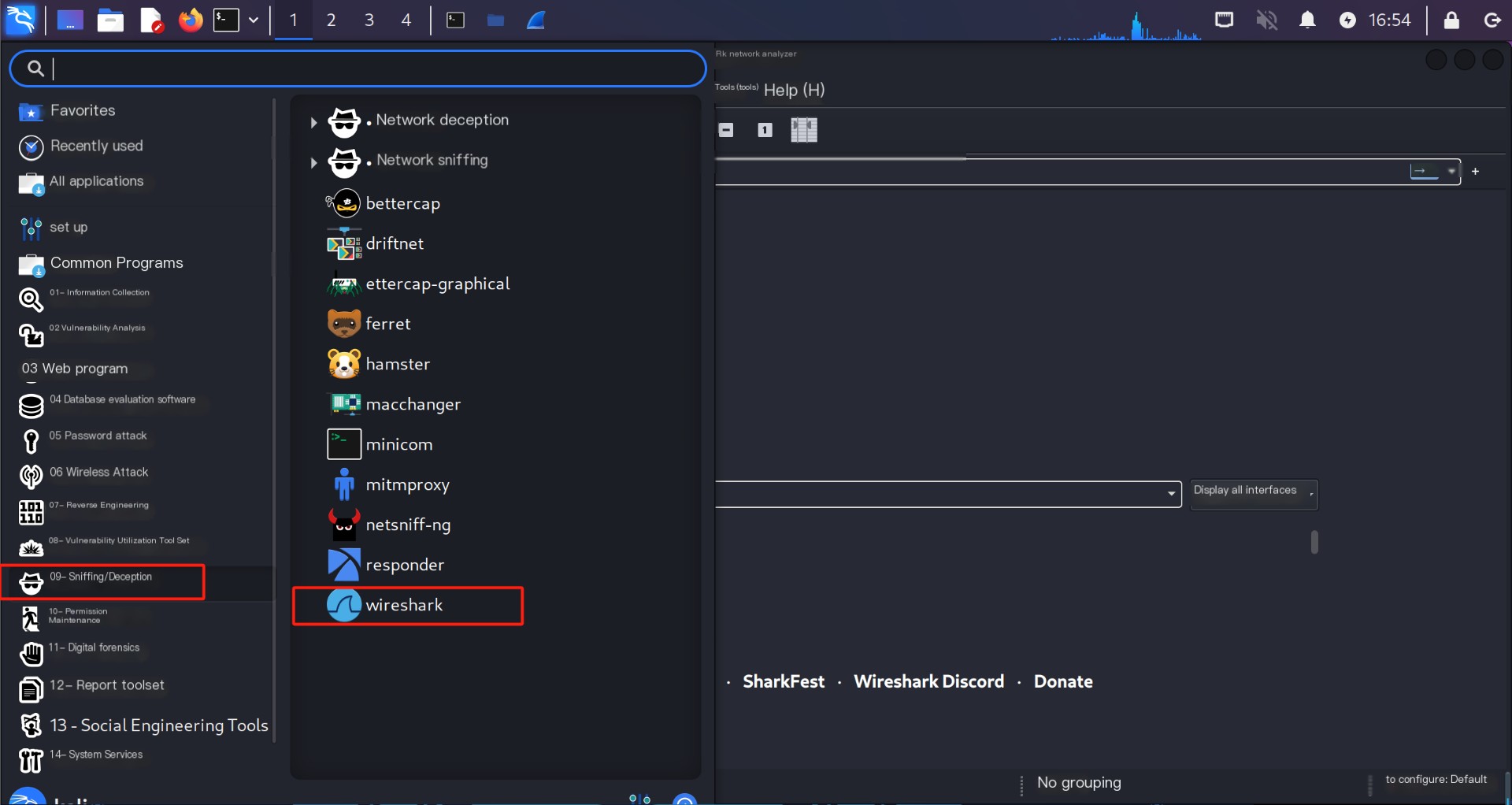Open the file manager panel icon

(x=110, y=20)
